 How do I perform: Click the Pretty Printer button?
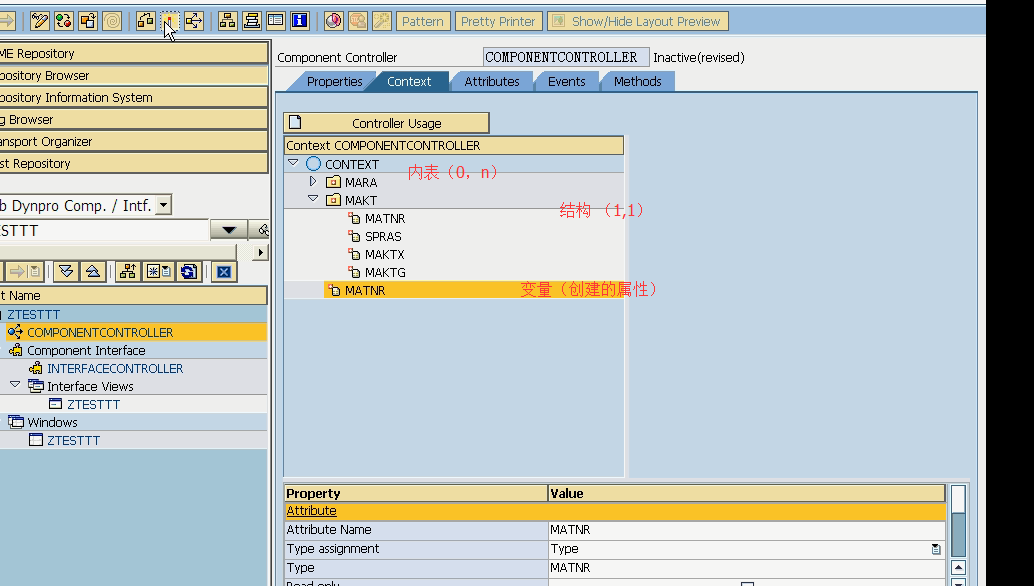498,21
